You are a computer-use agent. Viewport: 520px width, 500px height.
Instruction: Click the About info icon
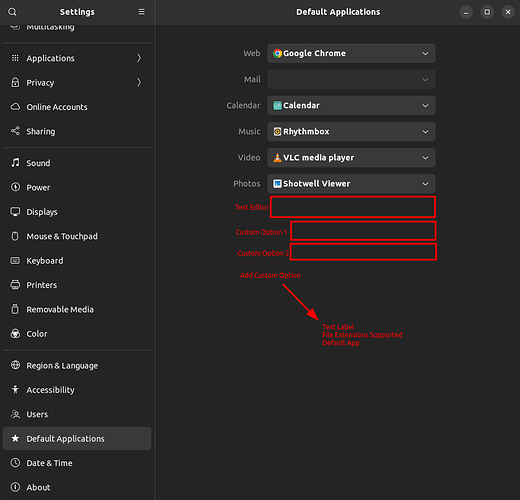tap(15, 487)
